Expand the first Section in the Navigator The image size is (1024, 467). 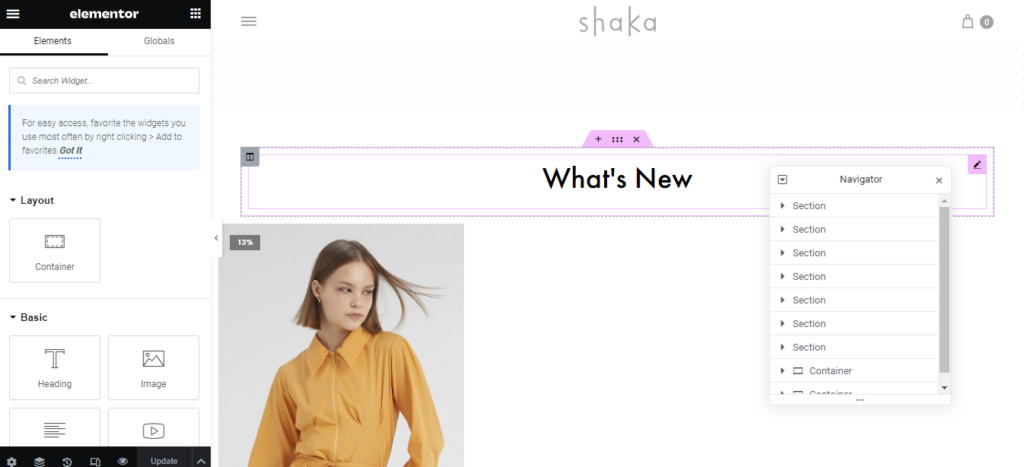782,206
